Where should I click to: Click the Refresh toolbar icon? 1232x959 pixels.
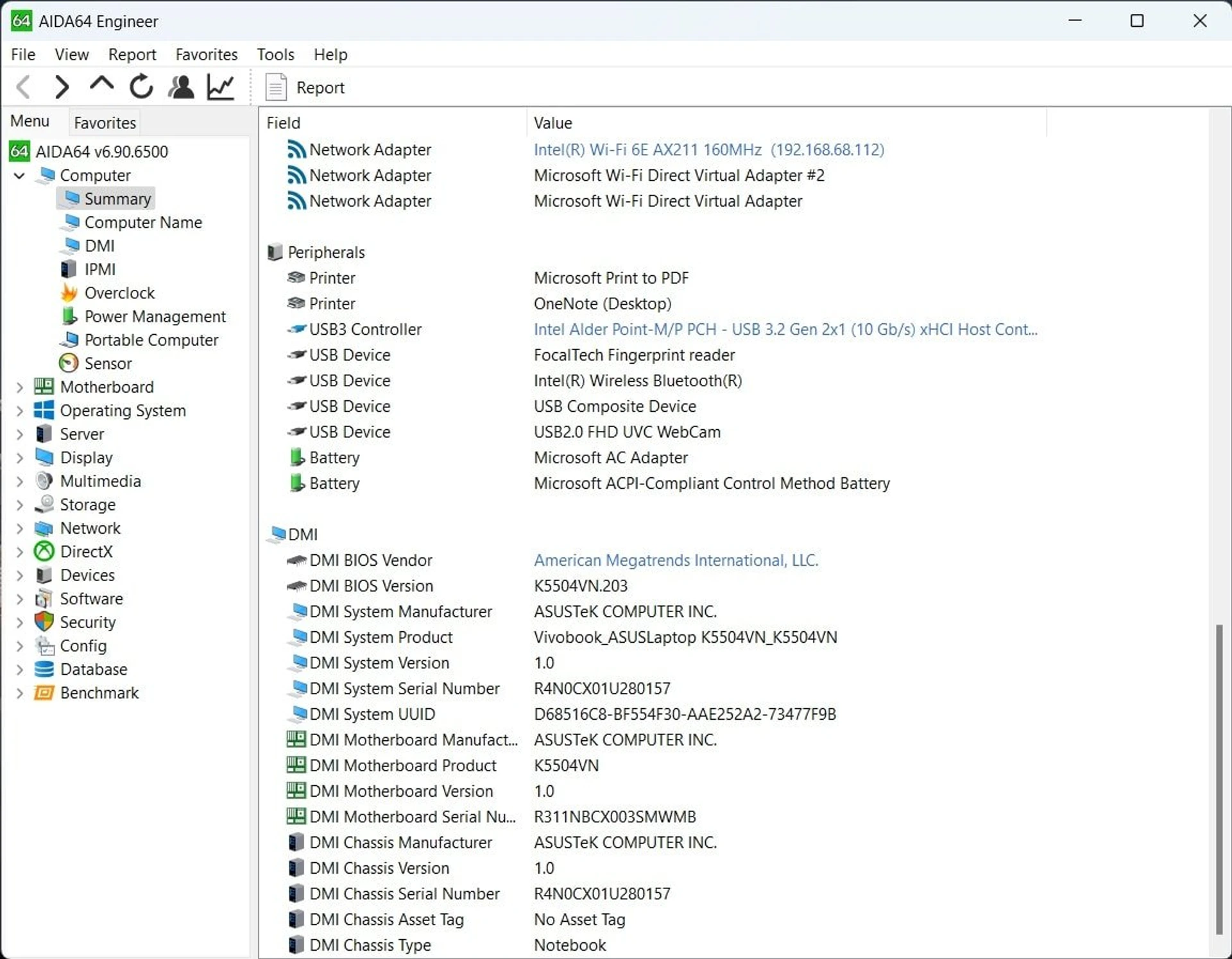[141, 87]
